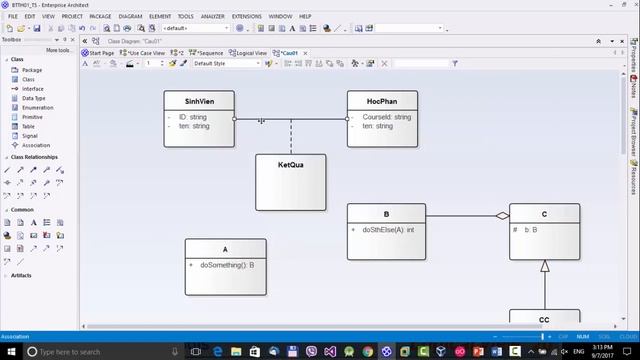This screenshot has height=360, width=640.
Task: Switch to the Sequence tab
Action: coord(206,53)
